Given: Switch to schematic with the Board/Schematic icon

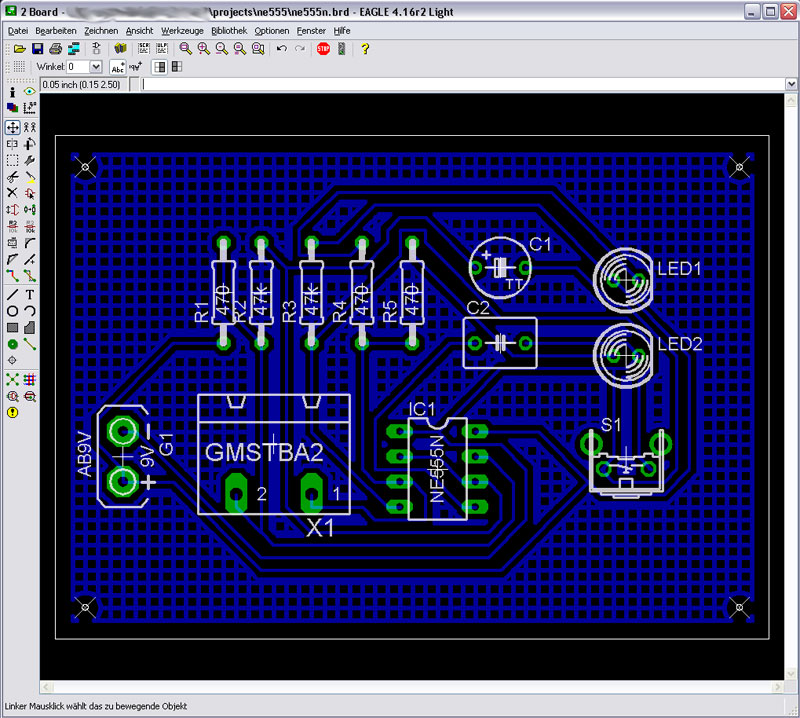Looking at the screenshot, I should tap(96, 49).
